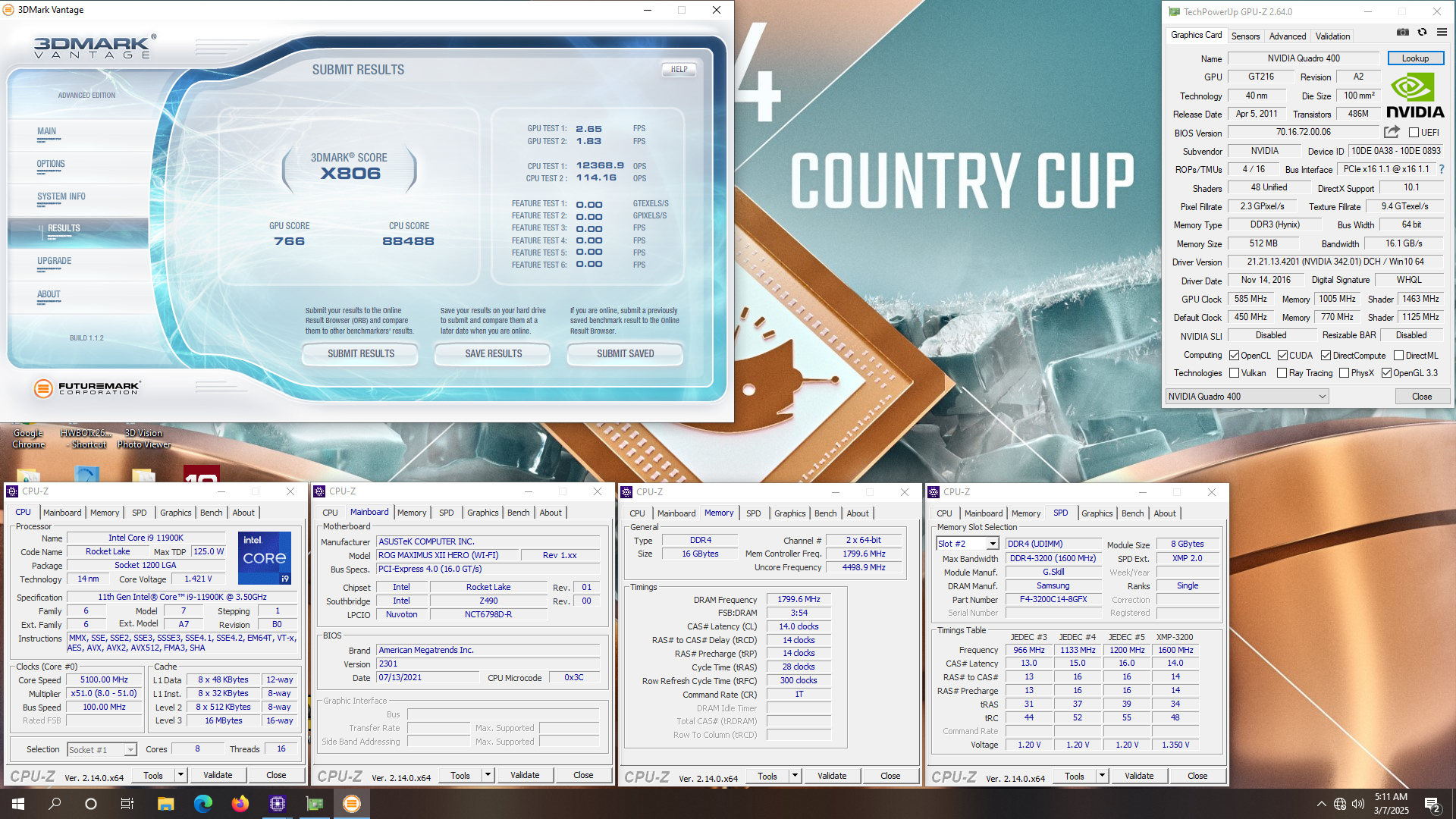This screenshot has width=1456, height=819.
Task: Click the volume icon in system tray
Action: point(1358,804)
